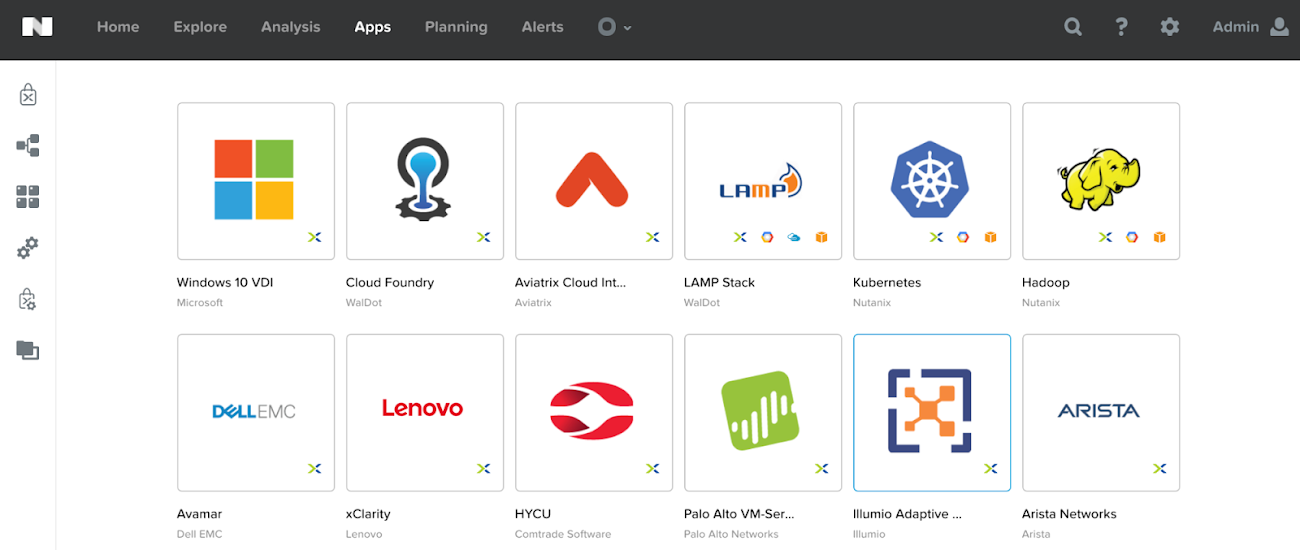Screen dimensions: 1300x550
Task: Click the Lenovo xClarity tile
Action: pos(425,413)
